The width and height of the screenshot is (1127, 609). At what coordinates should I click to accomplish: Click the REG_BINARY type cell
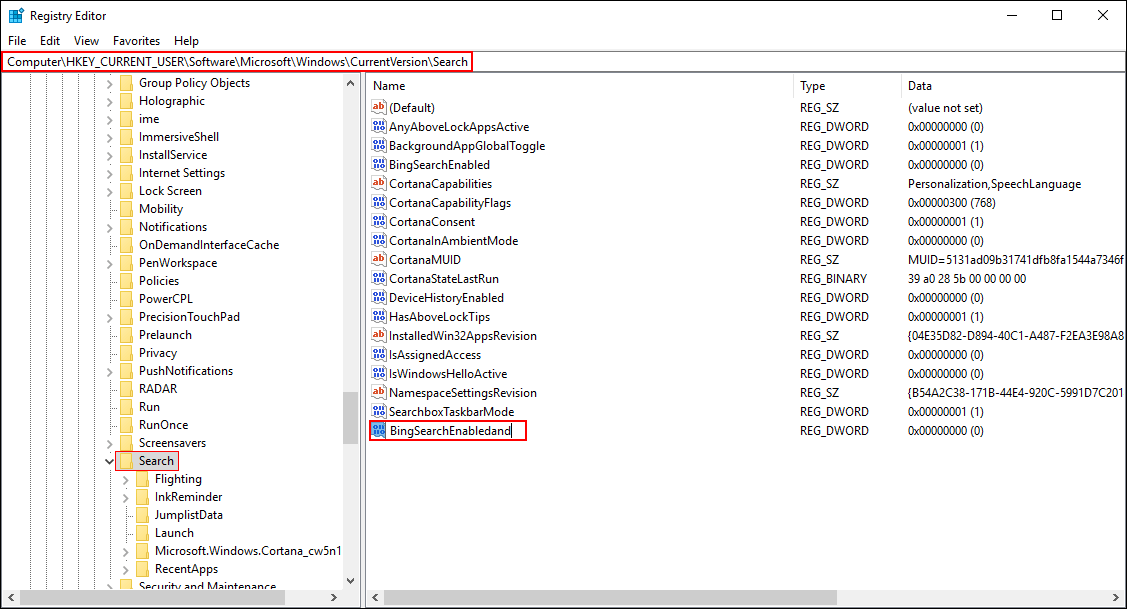(x=833, y=278)
